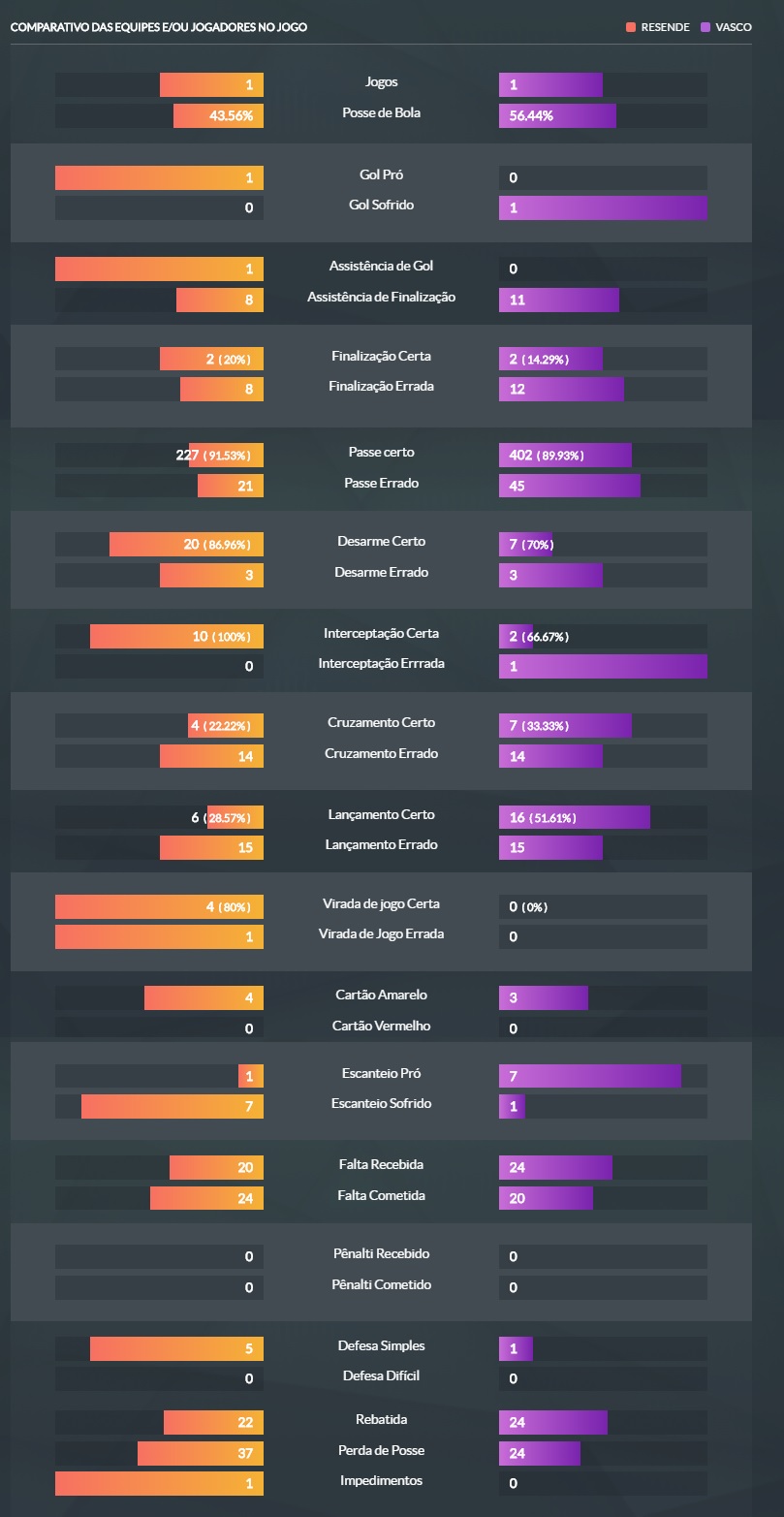784x1517 pixels.
Task: Select the 'Cruzamento Certo' stat label
Action: click(381, 723)
